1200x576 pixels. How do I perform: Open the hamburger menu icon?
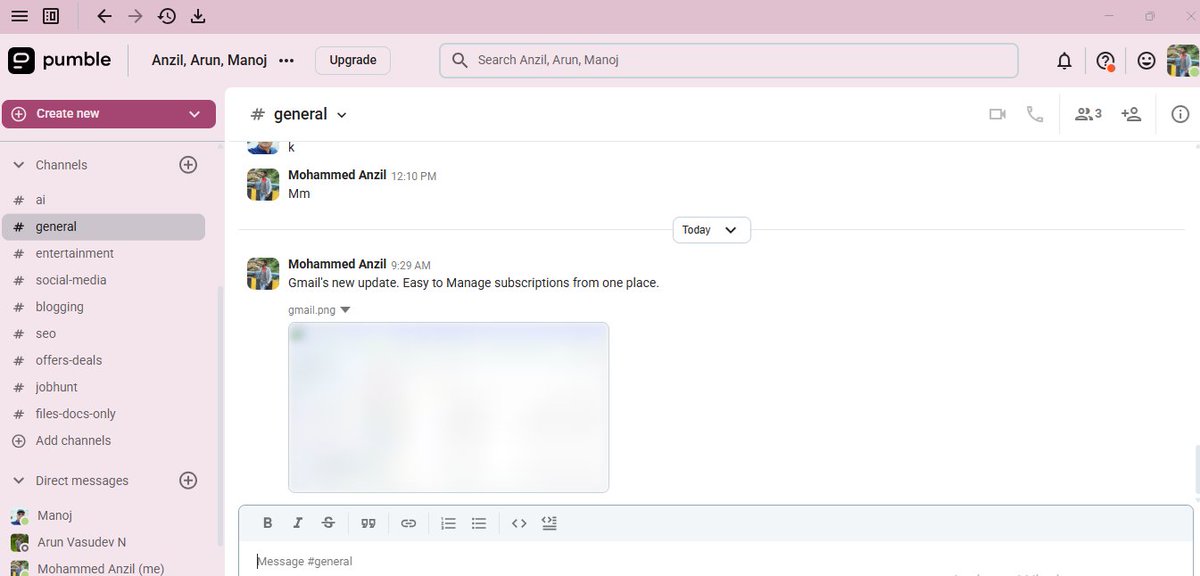(19, 16)
